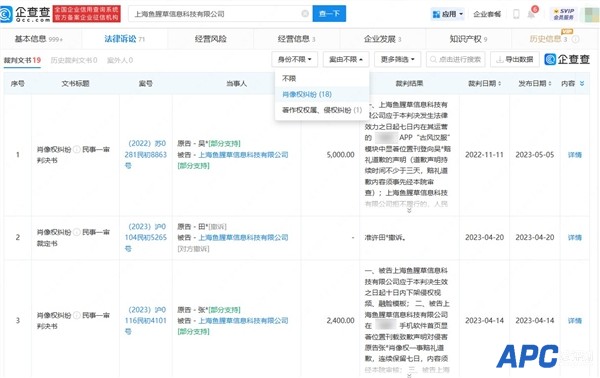Screen dimensions: 600x378
Task: Choose 肖像权纠纷 (18) in the menu
Action: point(322,94)
